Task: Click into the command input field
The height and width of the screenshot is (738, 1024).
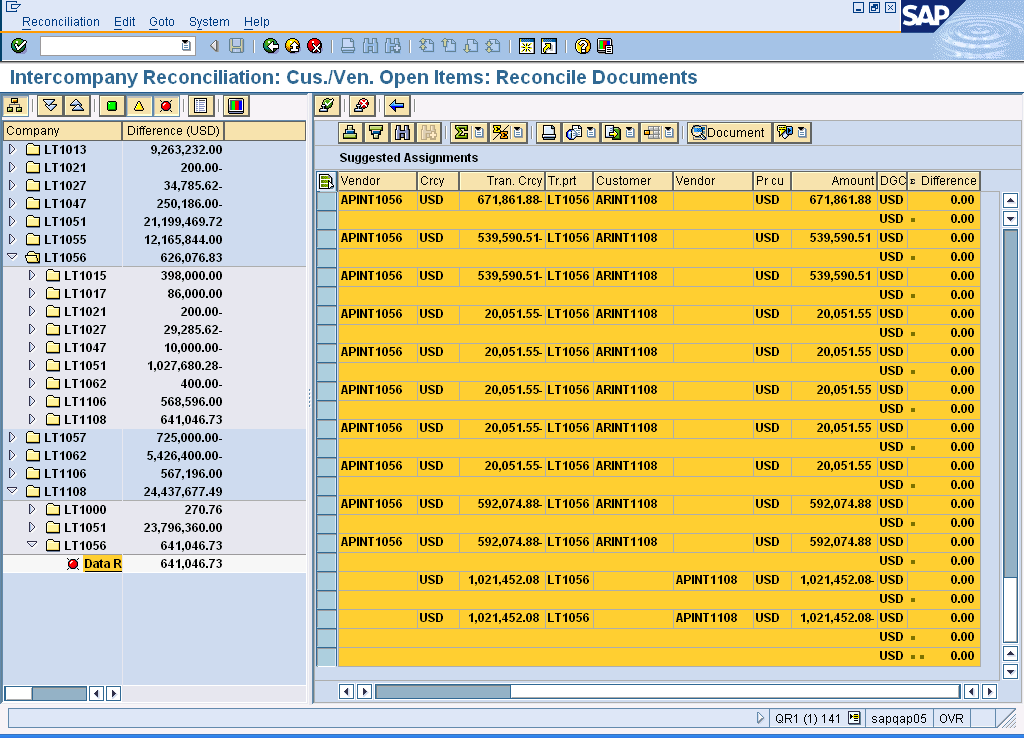Action: [111, 46]
